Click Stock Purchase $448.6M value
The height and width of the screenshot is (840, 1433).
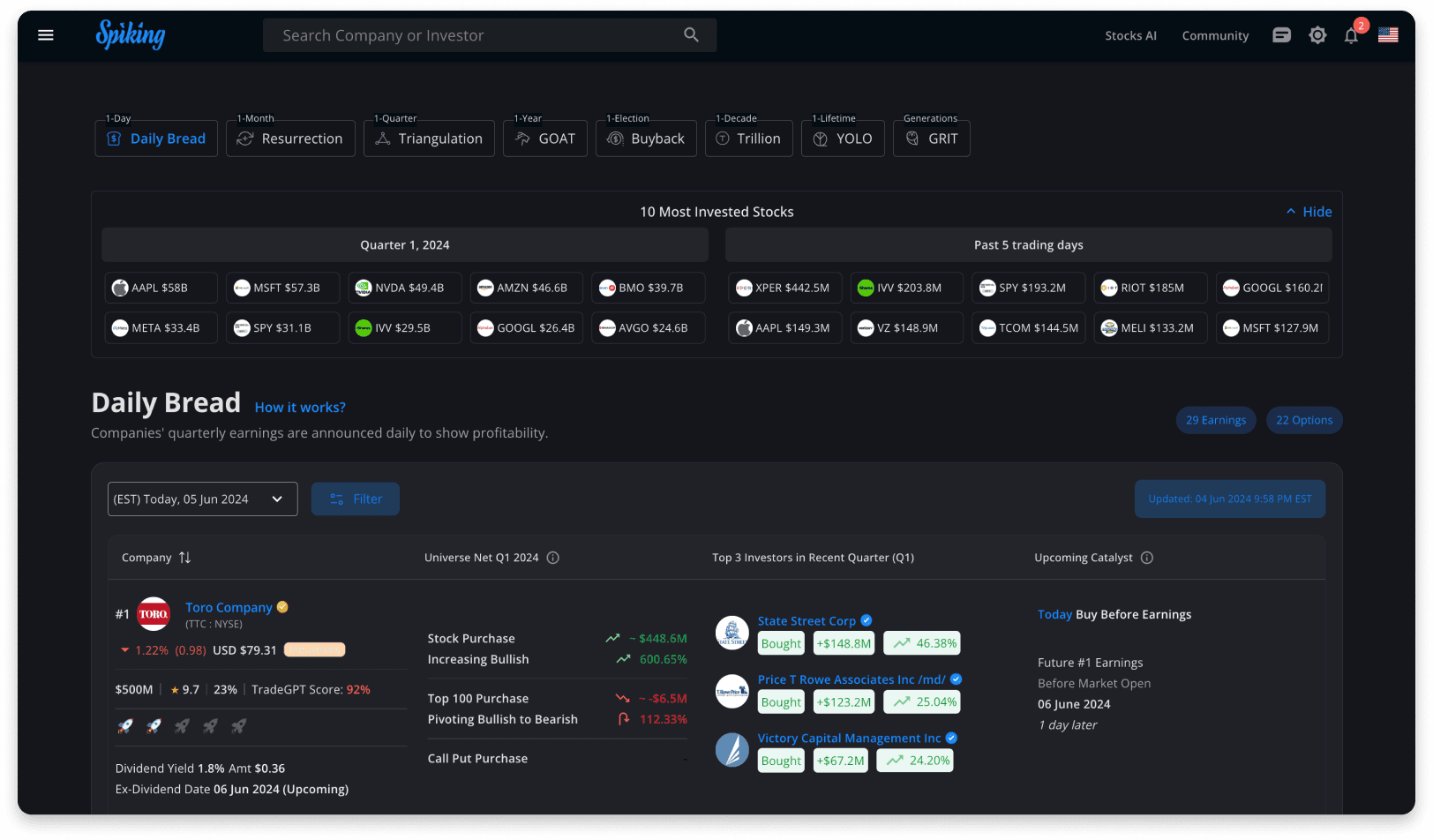pyautogui.click(x=657, y=639)
